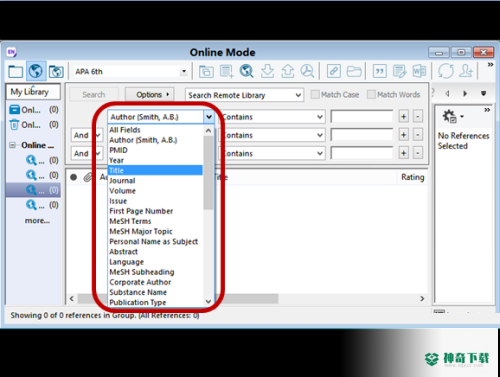Click the Online Search magnifier globe icon
500x377 pixels.
click(246, 71)
